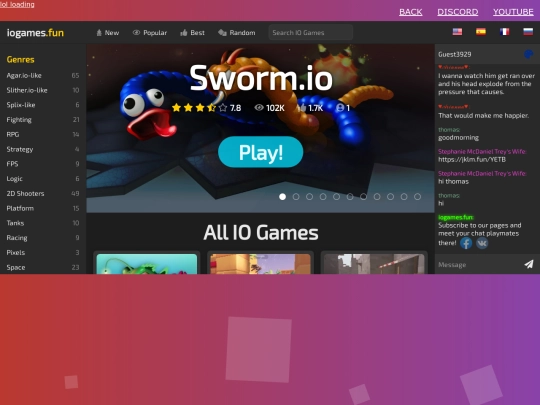Open the New games menu item
This screenshot has height=405, width=540.
(x=107, y=33)
